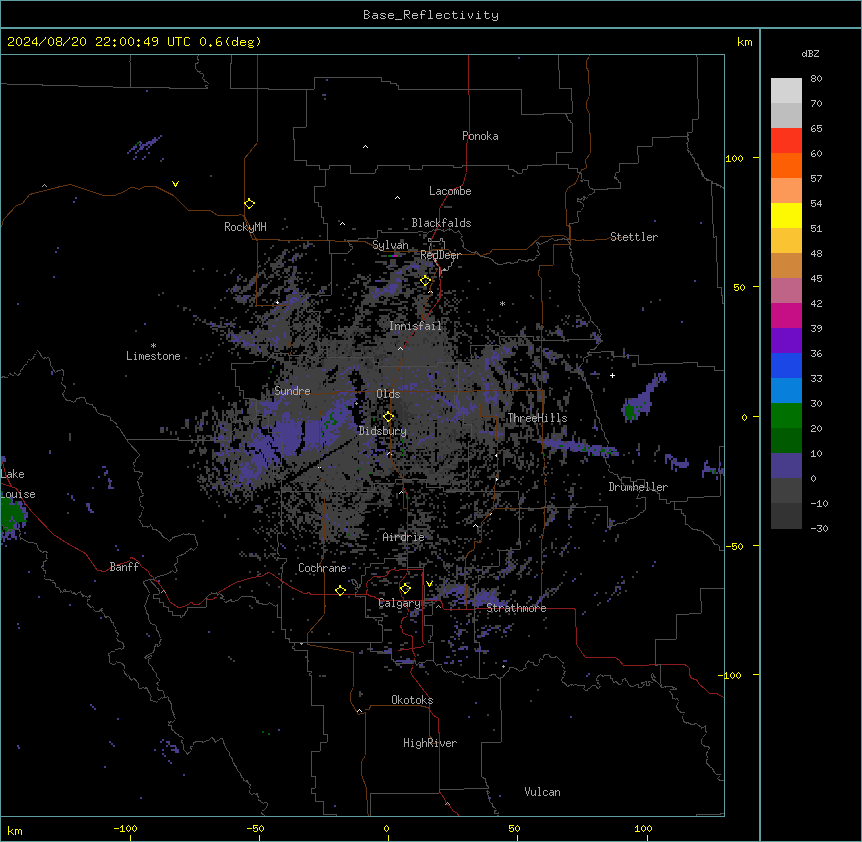Select the Blackfalds city label

click(441, 223)
